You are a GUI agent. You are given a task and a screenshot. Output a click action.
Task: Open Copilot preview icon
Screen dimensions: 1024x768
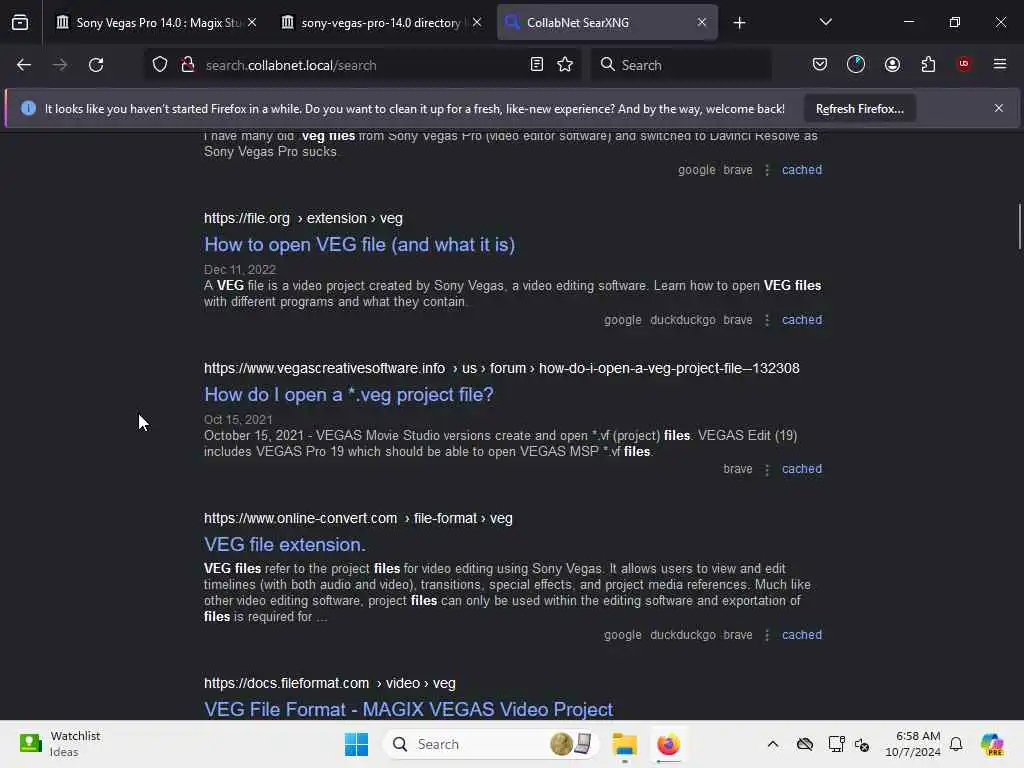992,744
